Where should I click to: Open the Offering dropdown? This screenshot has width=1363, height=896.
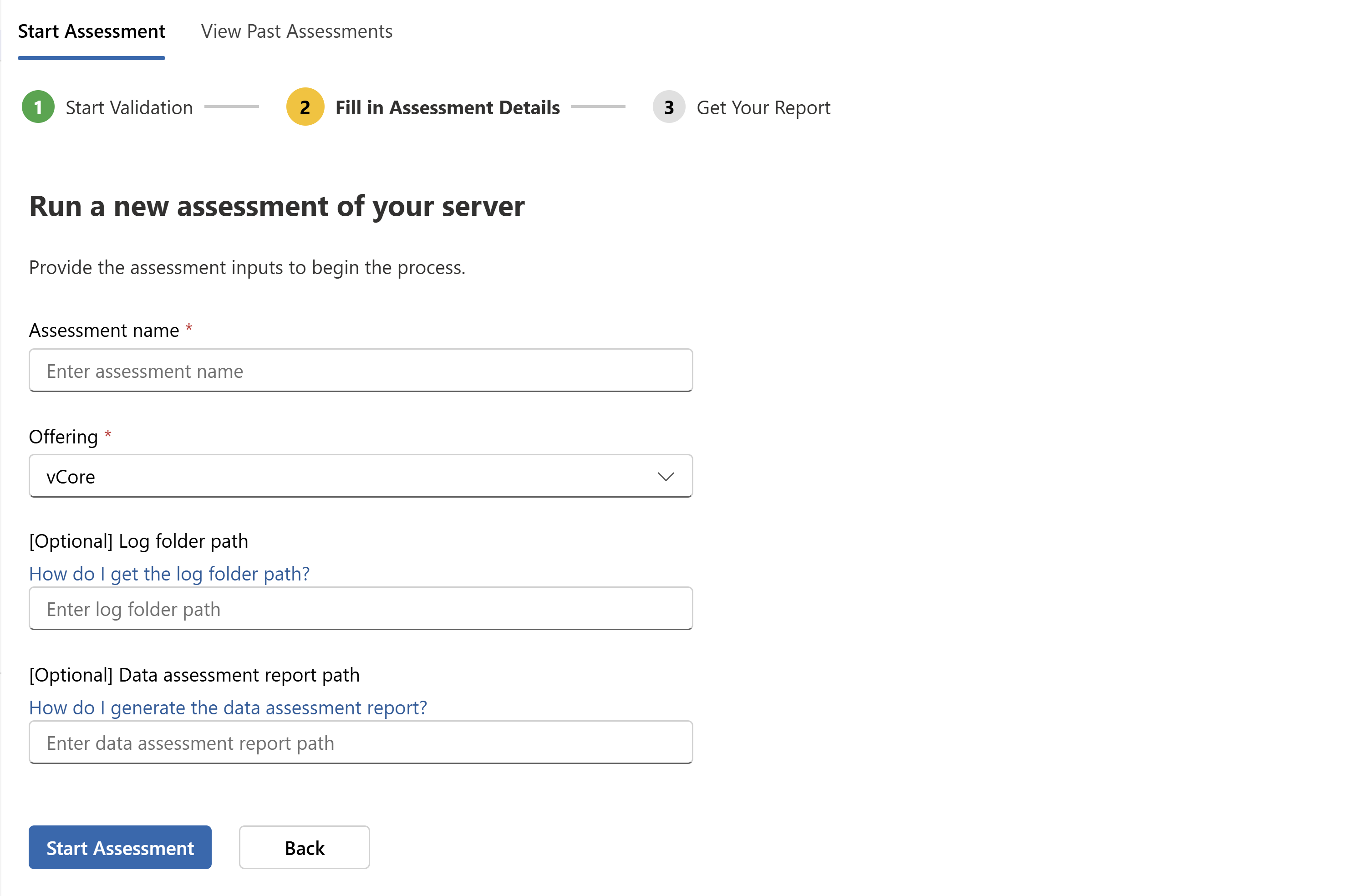coord(360,475)
